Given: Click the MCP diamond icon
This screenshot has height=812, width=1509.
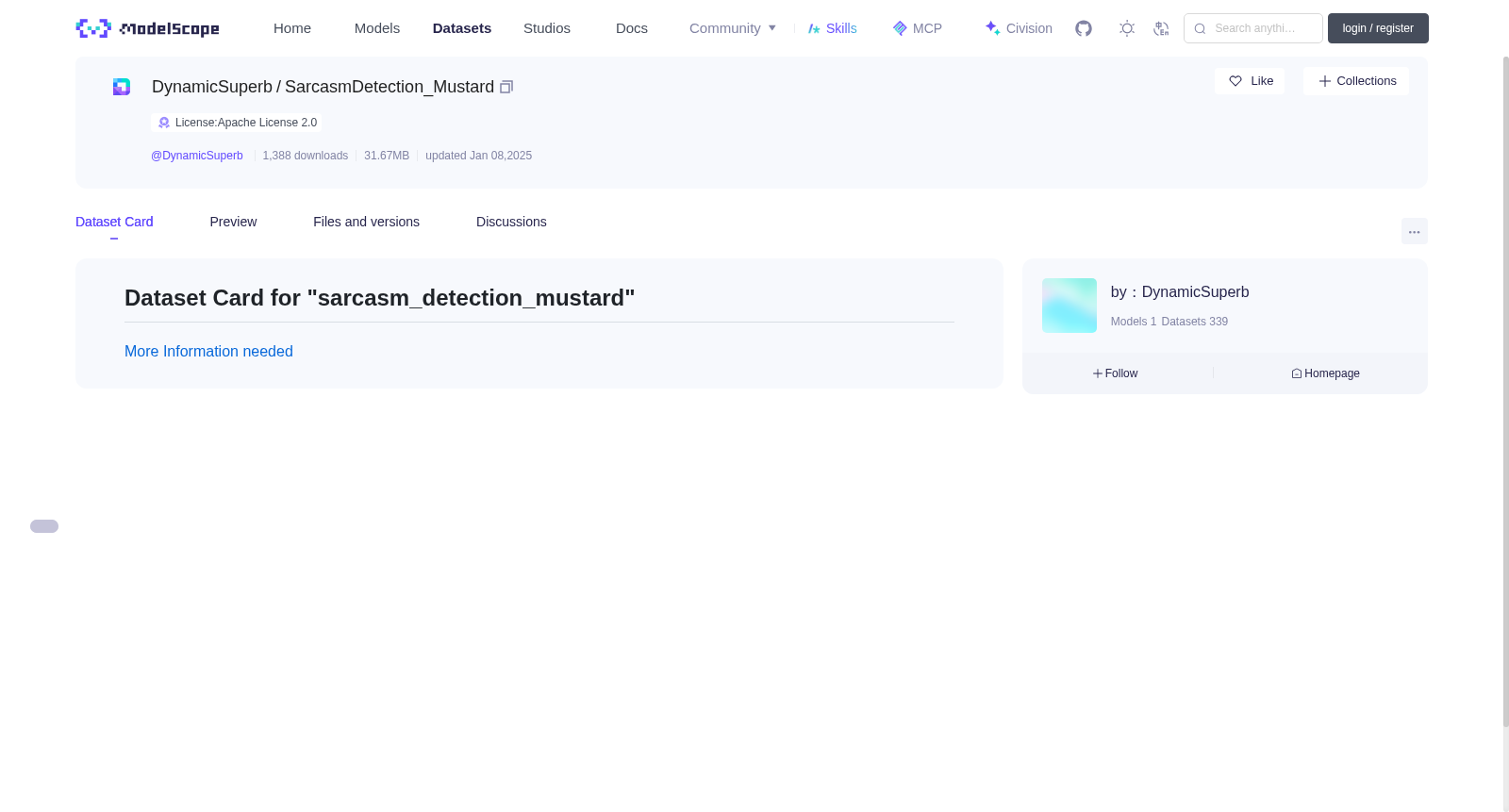Looking at the screenshot, I should 900,28.
